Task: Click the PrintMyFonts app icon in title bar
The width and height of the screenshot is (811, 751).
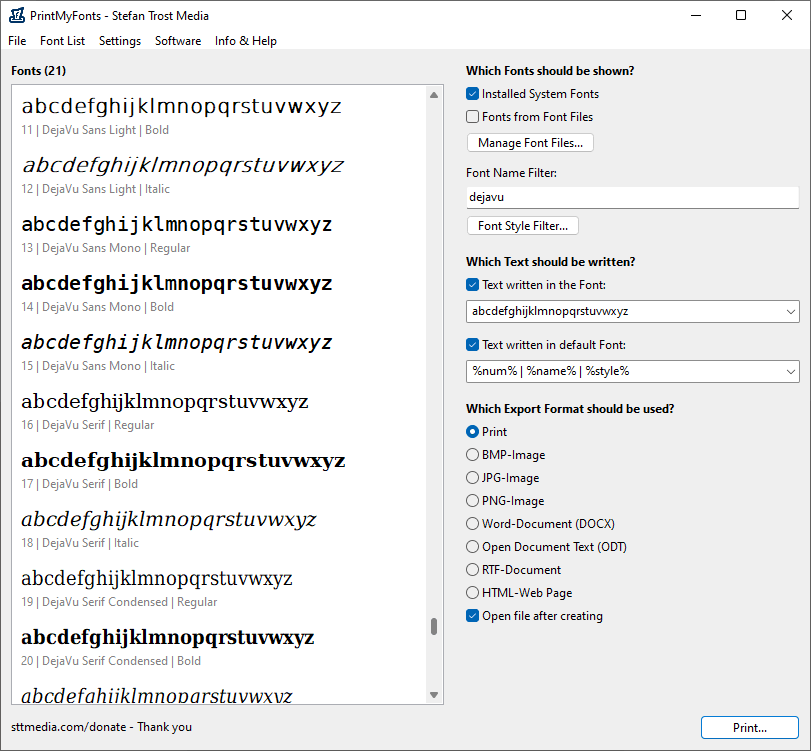Action: pyautogui.click(x=17, y=16)
